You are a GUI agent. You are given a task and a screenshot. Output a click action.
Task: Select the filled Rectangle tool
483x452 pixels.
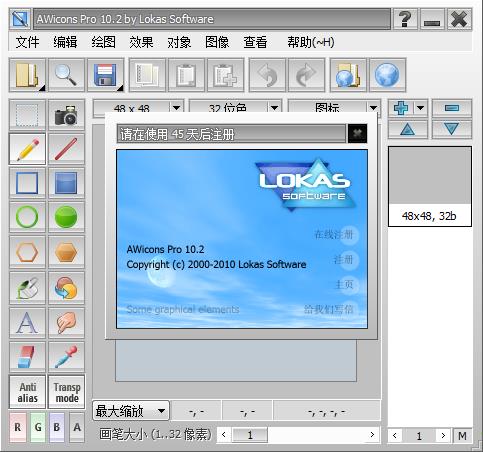point(66,183)
